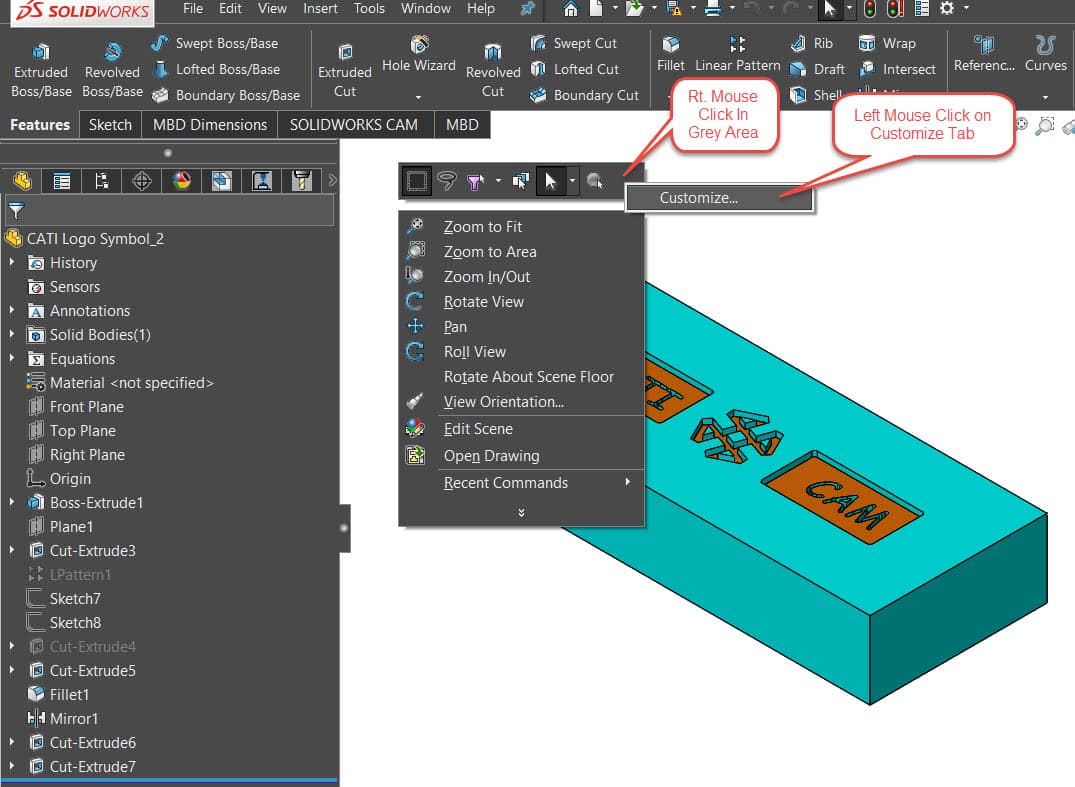Image resolution: width=1075 pixels, height=787 pixels.
Task: Open Options with the gear icon
Action: pyautogui.click(x=947, y=9)
